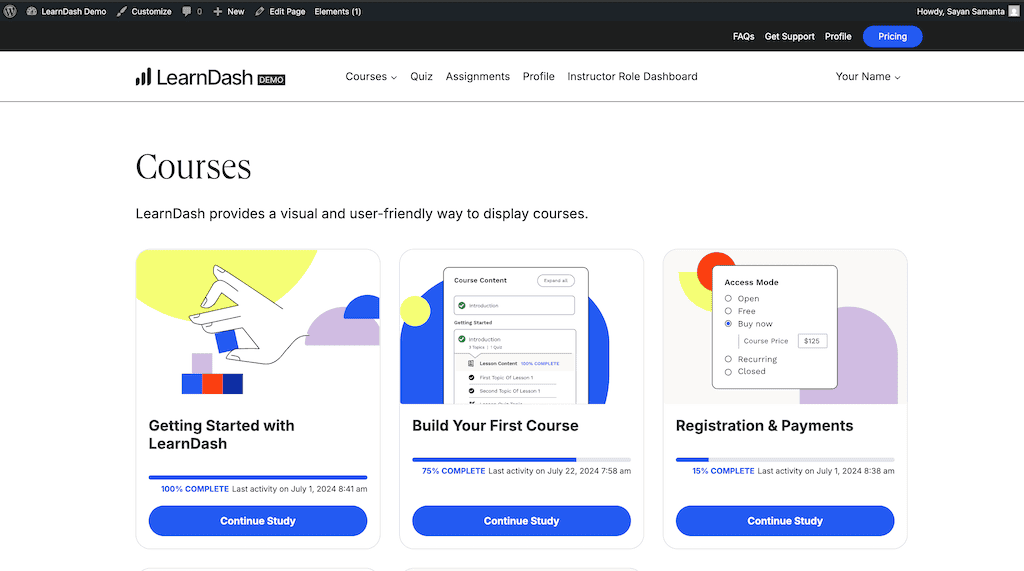The width and height of the screenshot is (1024, 571).
Task: Click 'Last activity on July 1, 2024 8:41 am'
Action: pyautogui.click(x=300, y=489)
